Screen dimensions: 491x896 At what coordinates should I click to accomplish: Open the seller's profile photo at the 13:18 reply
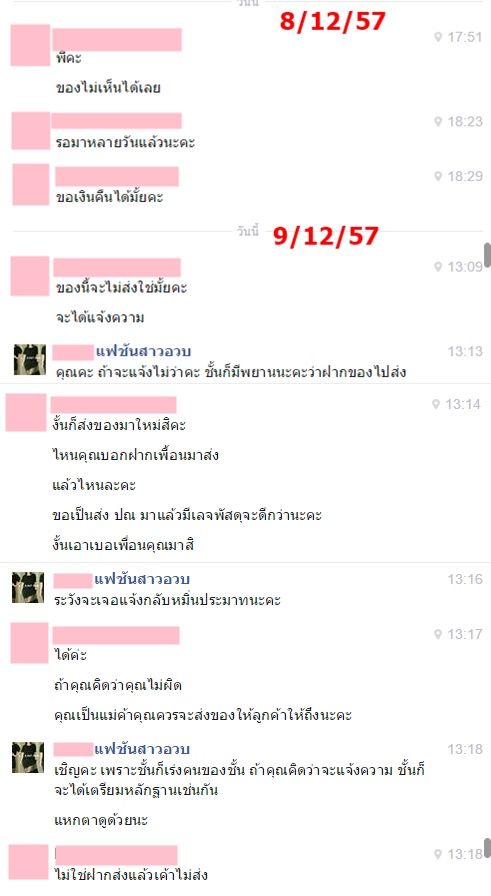pyautogui.click(x=28, y=758)
